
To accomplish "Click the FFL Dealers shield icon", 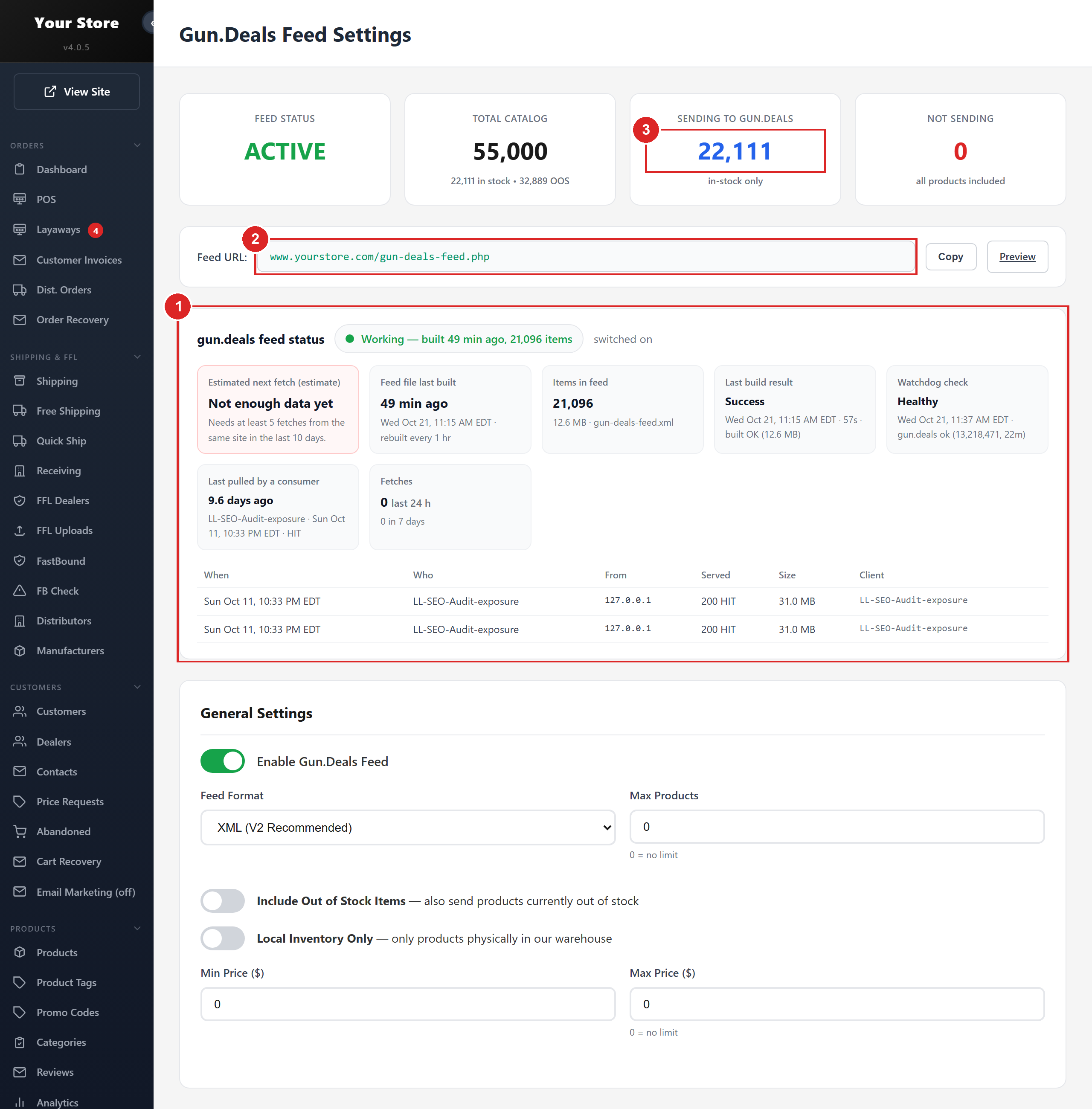I will [x=20, y=500].
